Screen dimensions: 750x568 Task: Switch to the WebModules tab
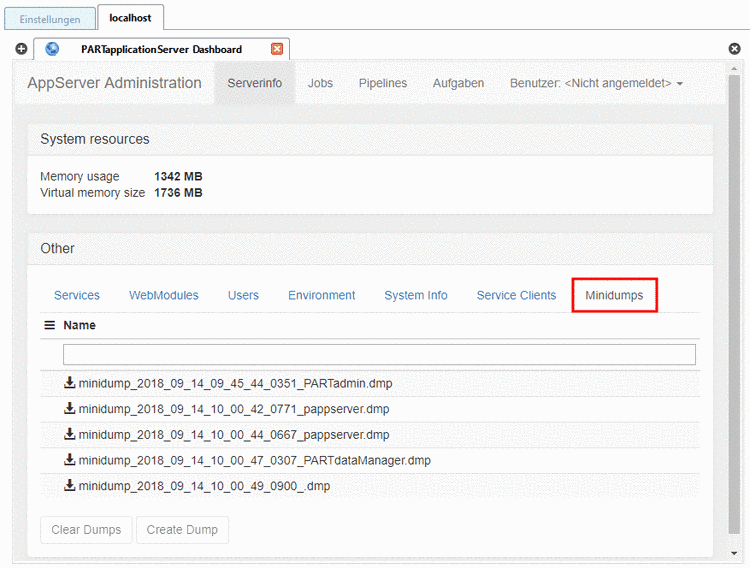(x=164, y=295)
